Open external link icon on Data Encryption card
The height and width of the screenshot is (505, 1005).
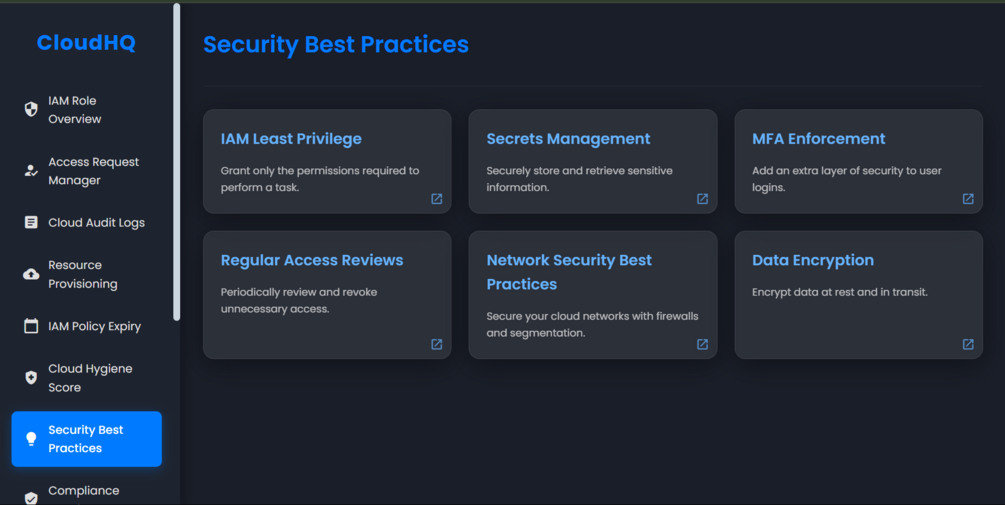[x=968, y=344]
